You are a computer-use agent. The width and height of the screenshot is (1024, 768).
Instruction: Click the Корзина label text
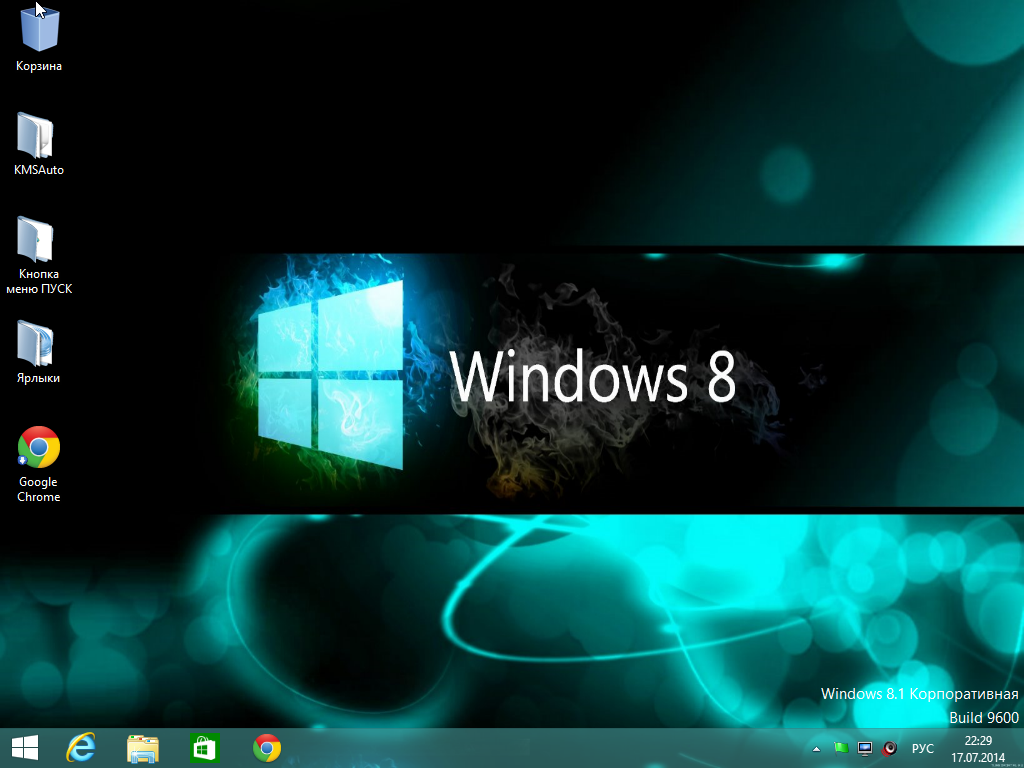pyautogui.click(x=39, y=66)
